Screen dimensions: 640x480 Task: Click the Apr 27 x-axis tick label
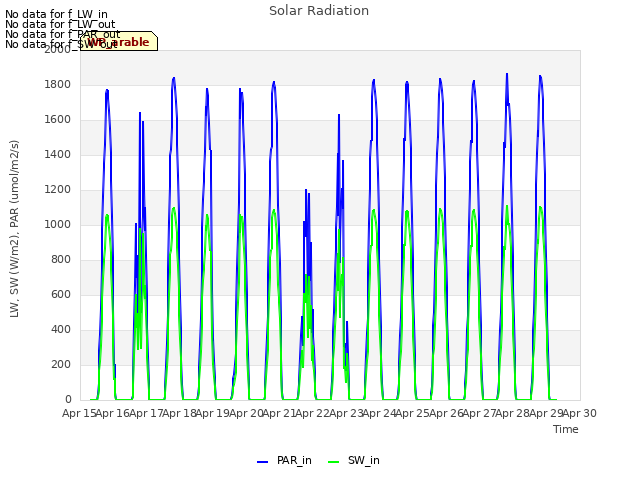[x=479, y=413]
